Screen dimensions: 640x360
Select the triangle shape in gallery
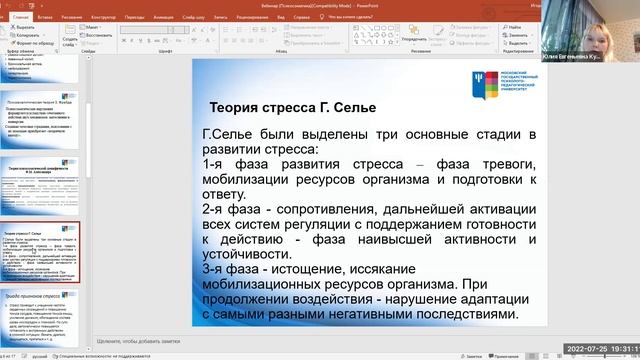(356, 35)
